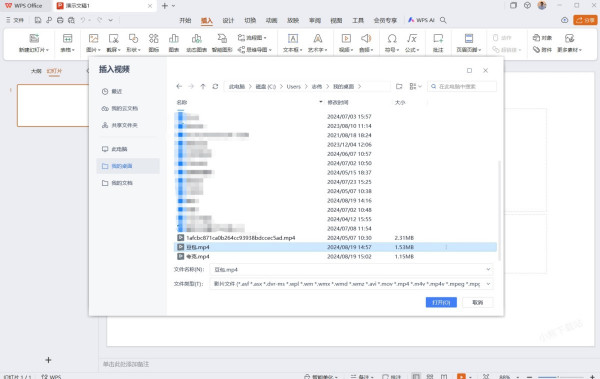Click the Dynamic Chart (动态图表) icon

[x=196, y=38]
